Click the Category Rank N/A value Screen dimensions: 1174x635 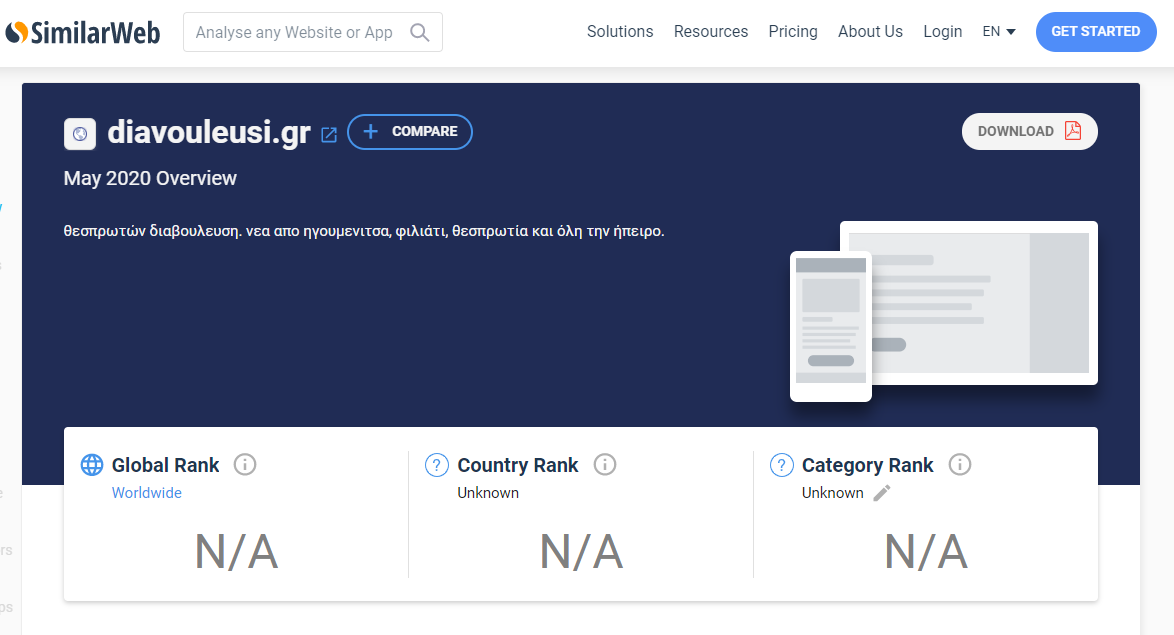tap(926, 553)
